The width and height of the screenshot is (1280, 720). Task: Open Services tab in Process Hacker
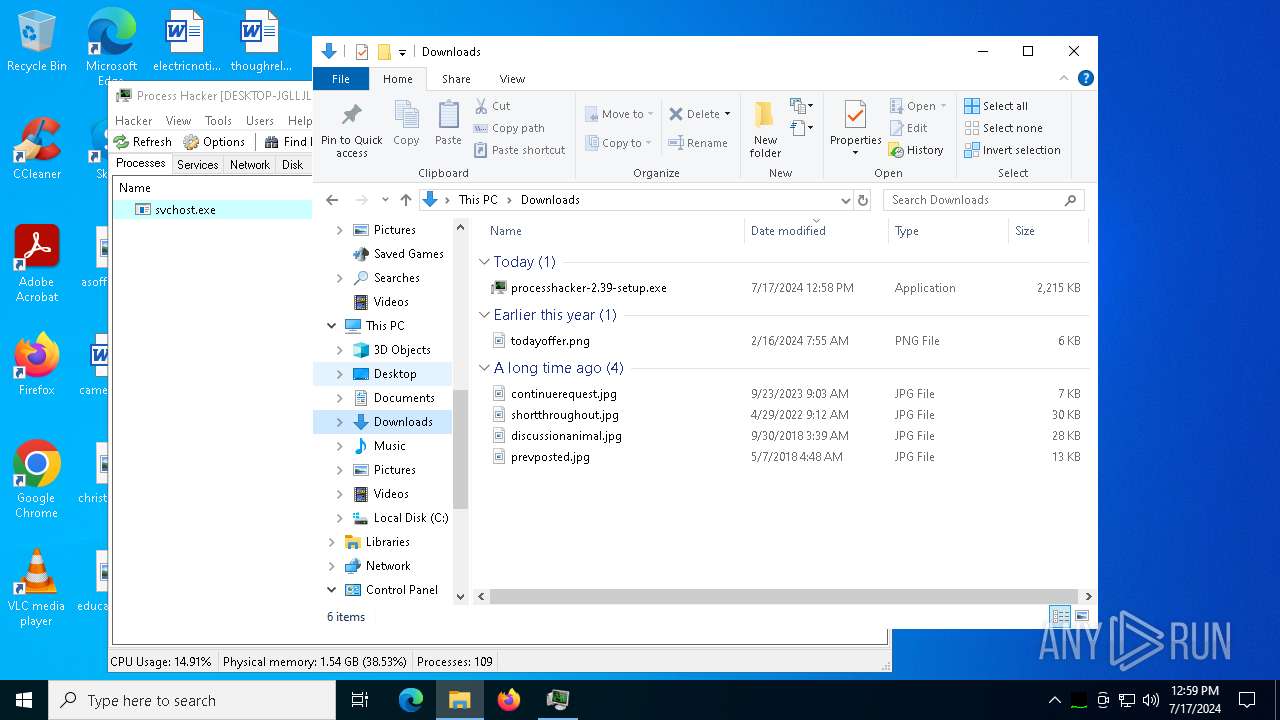[198, 165]
